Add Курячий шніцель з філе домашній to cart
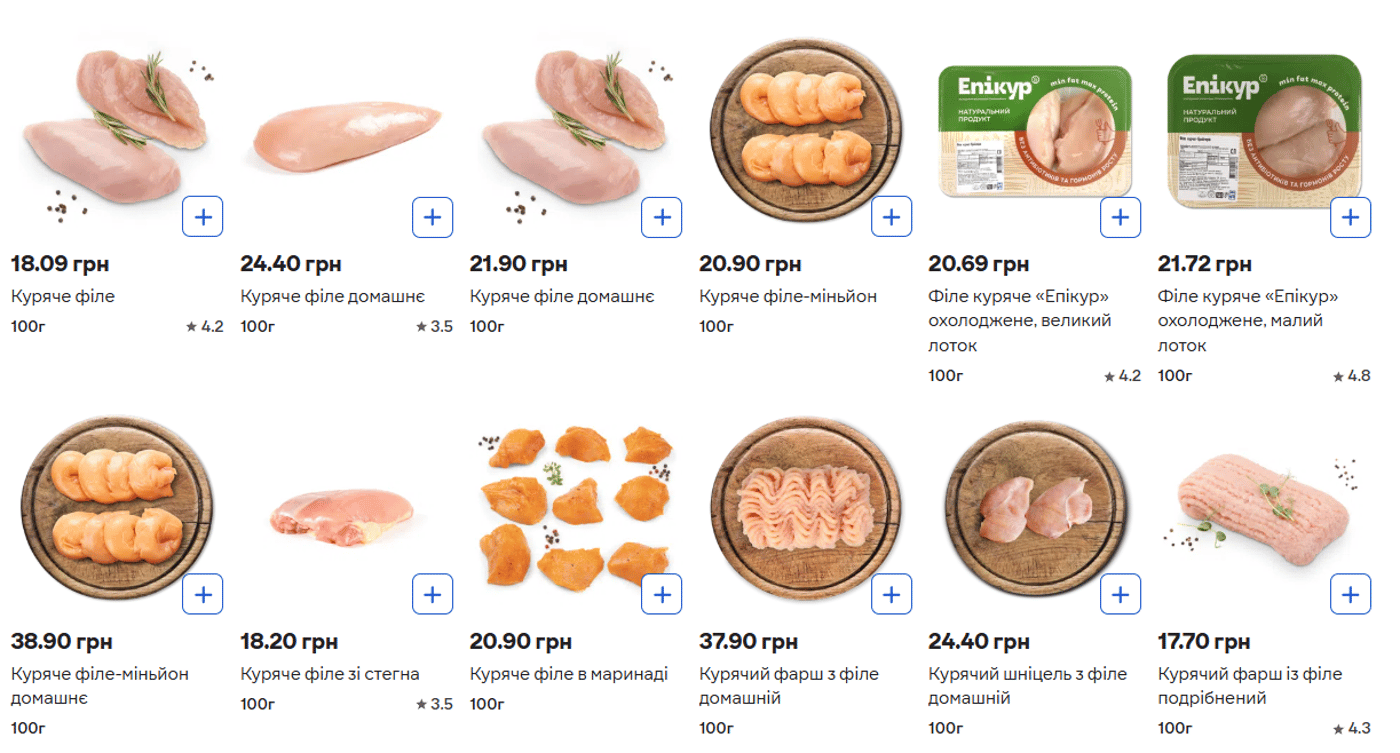 pos(1120,594)
